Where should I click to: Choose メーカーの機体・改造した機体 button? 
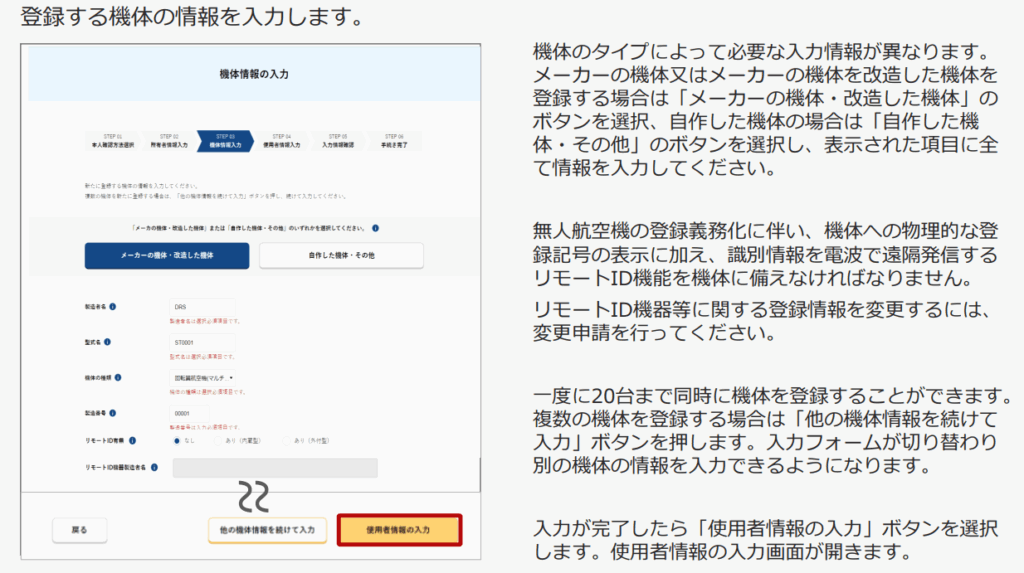point(167,255)
